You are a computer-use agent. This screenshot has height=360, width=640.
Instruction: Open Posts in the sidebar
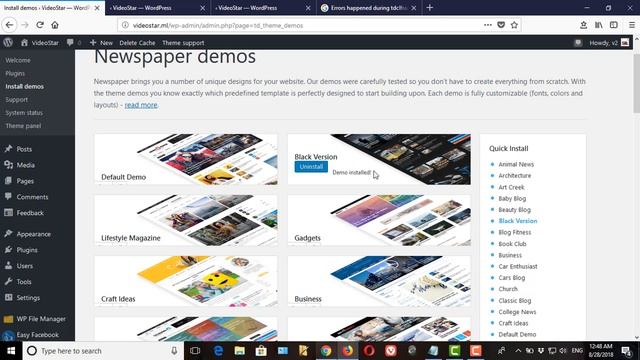click(24, 149)
